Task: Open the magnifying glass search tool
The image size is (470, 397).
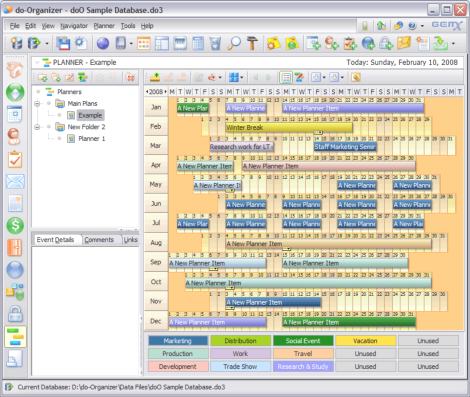Action: (x=234, y=43)
